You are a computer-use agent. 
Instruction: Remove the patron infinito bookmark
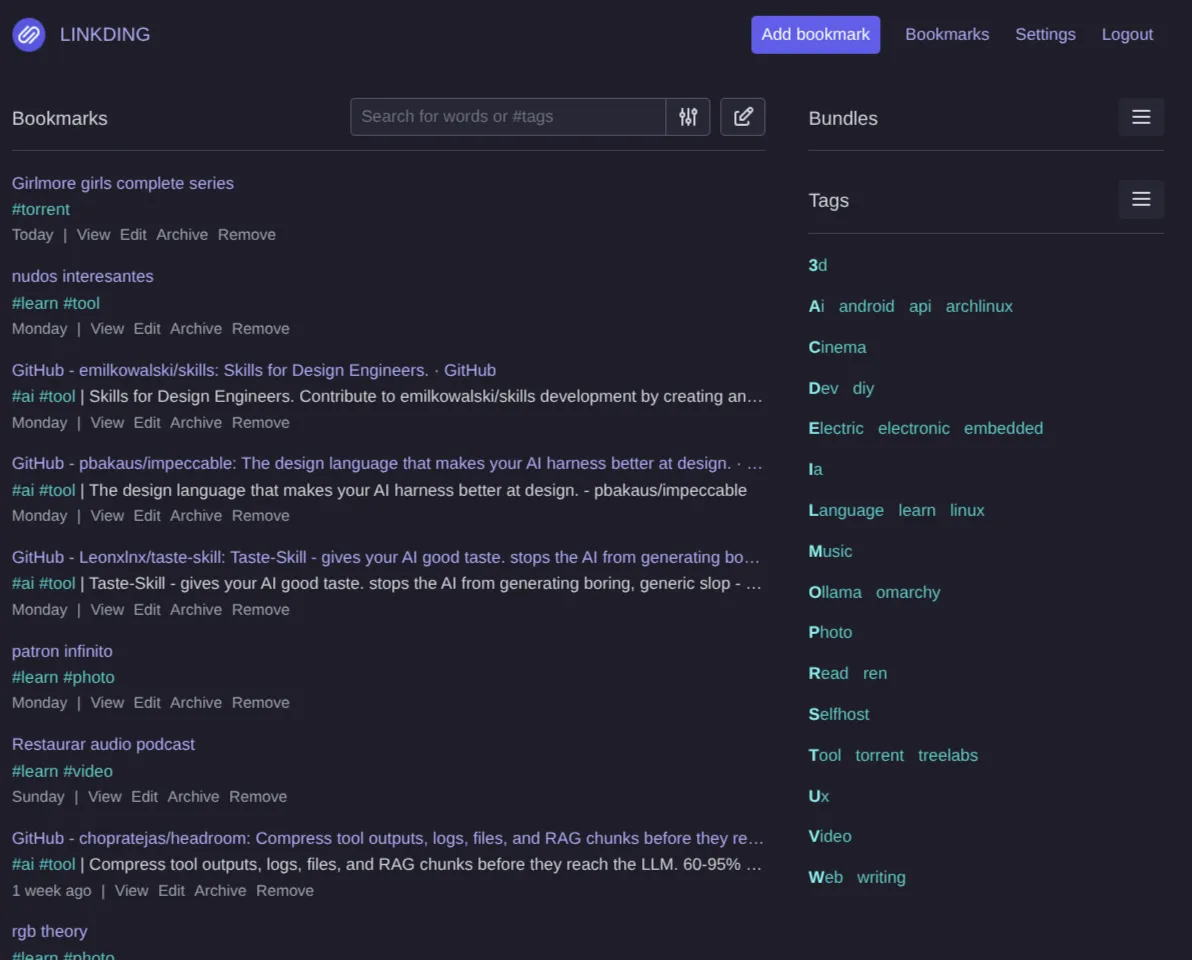(x=261, y=702)
